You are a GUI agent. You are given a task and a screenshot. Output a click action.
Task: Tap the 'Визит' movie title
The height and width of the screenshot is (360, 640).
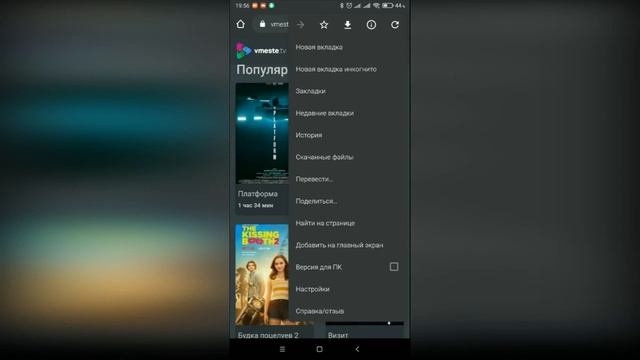coord(338,335)
